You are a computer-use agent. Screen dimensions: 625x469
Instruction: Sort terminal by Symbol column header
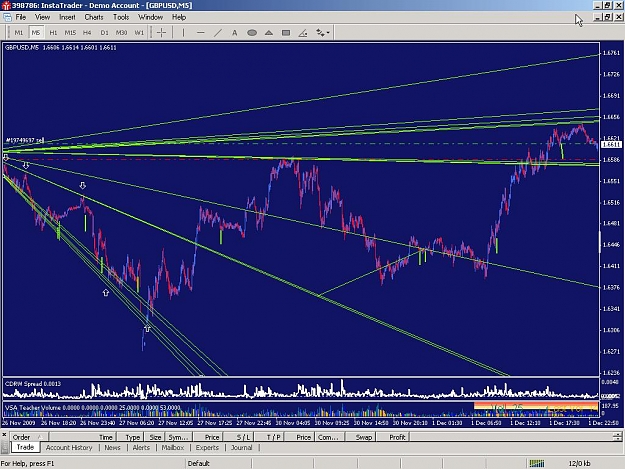click(x=178, y=437)
